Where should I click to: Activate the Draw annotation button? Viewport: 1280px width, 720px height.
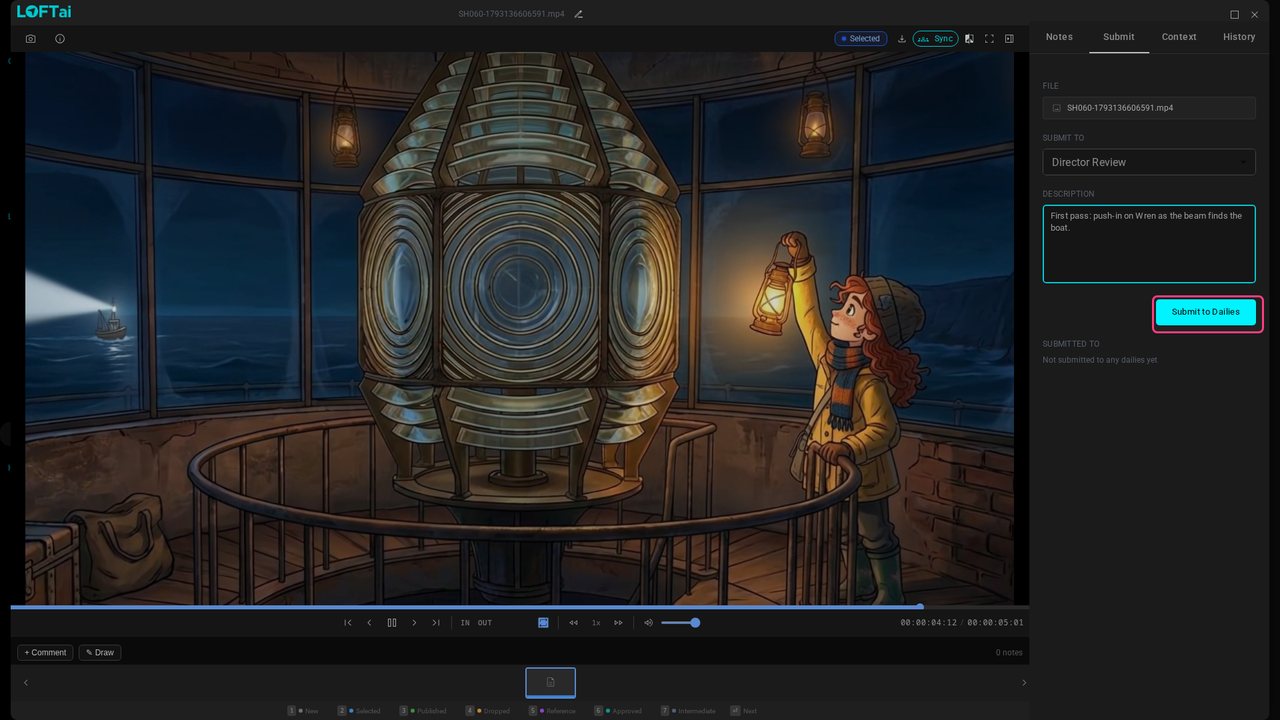(x=100, y=653)
